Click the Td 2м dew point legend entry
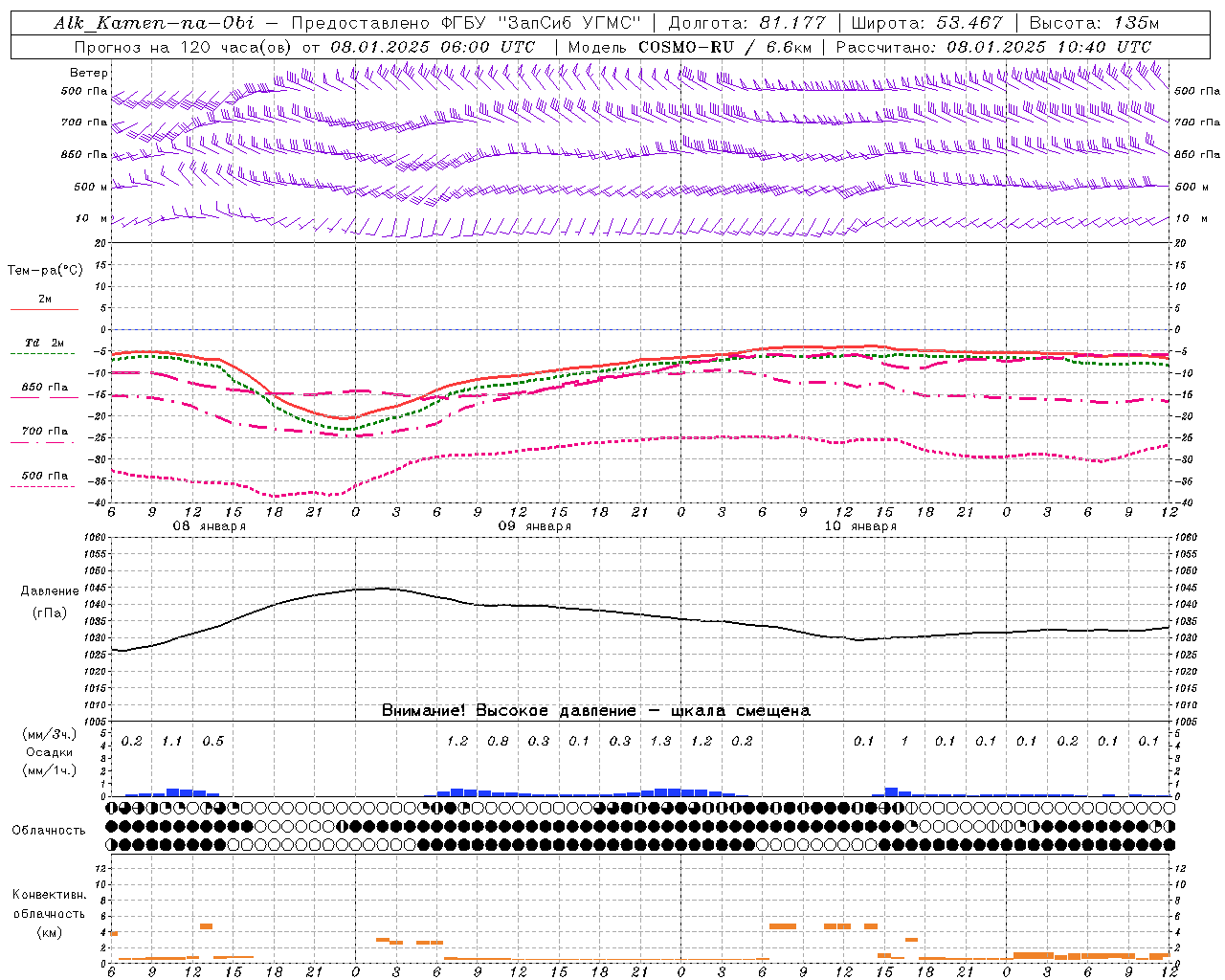 44,343
